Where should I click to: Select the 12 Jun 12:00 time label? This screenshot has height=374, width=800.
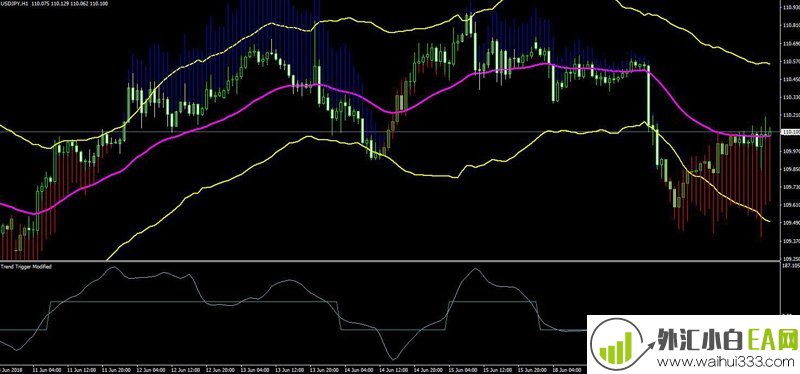pyautogui.click(x=185, y=369)
